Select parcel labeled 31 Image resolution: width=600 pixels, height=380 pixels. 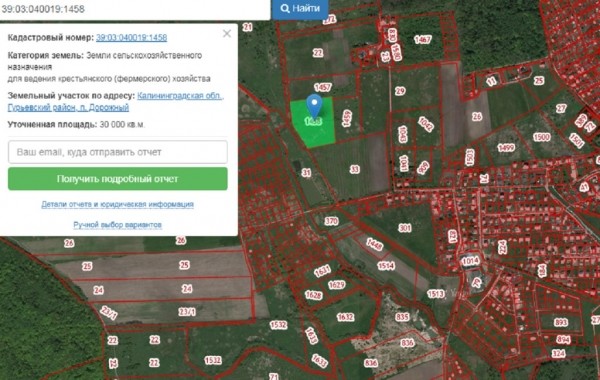[x=306, y=173]
